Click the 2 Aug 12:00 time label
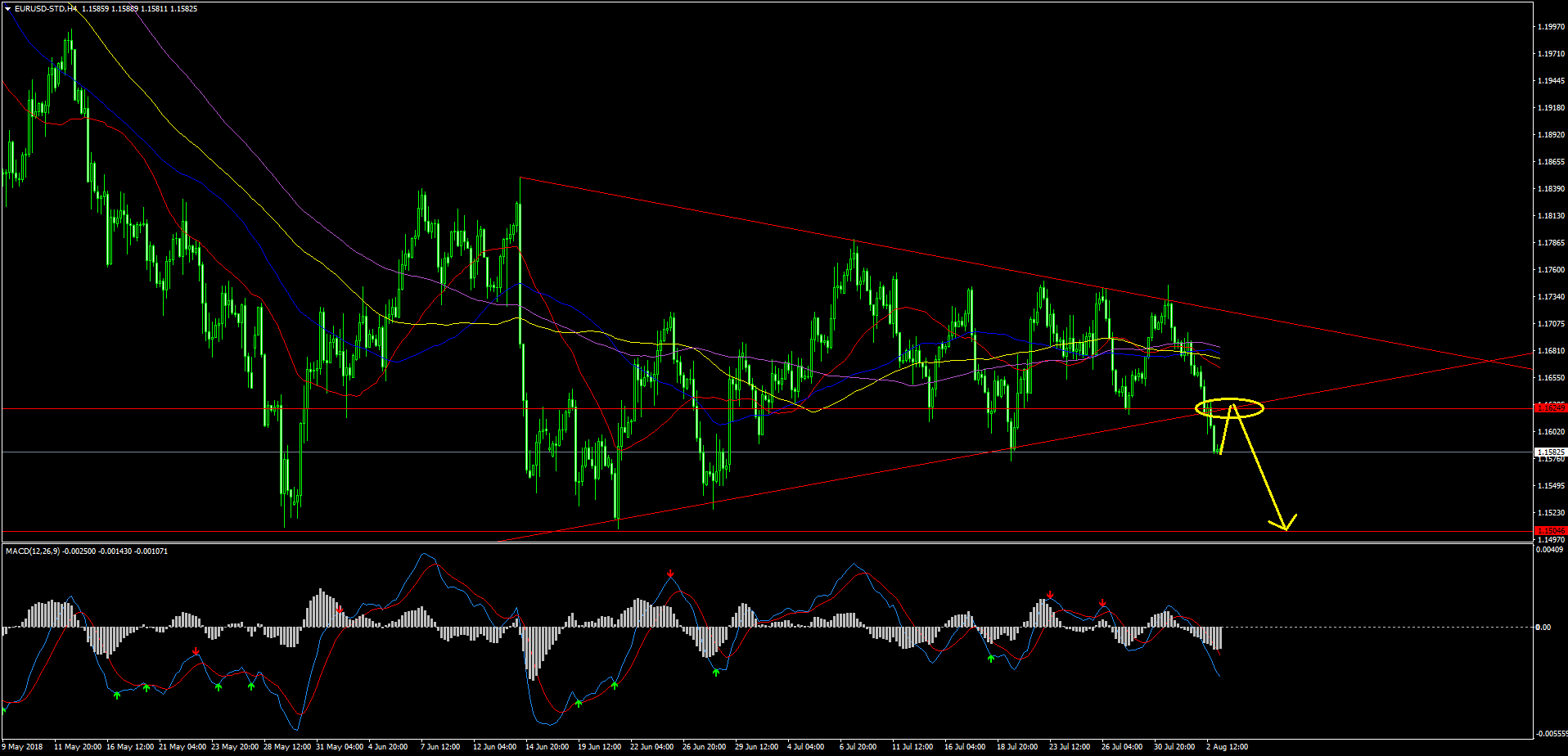This screenshot has height=756, width=1568. tap(1227, 746)
